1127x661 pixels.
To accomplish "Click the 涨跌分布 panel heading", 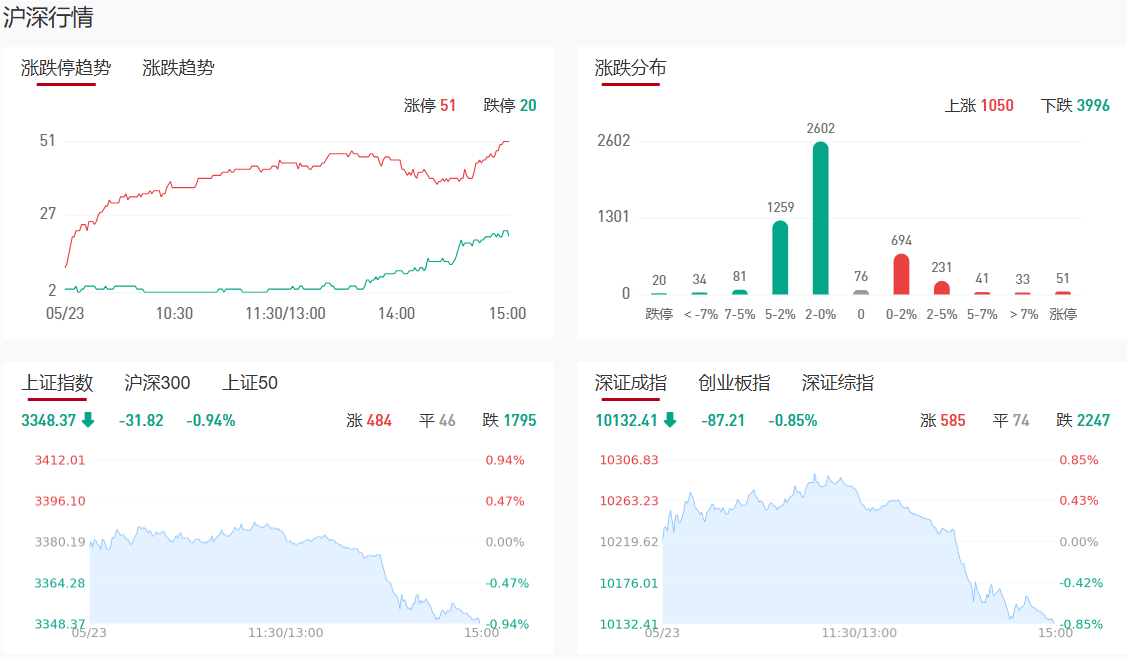I will [x=631, y=68].
